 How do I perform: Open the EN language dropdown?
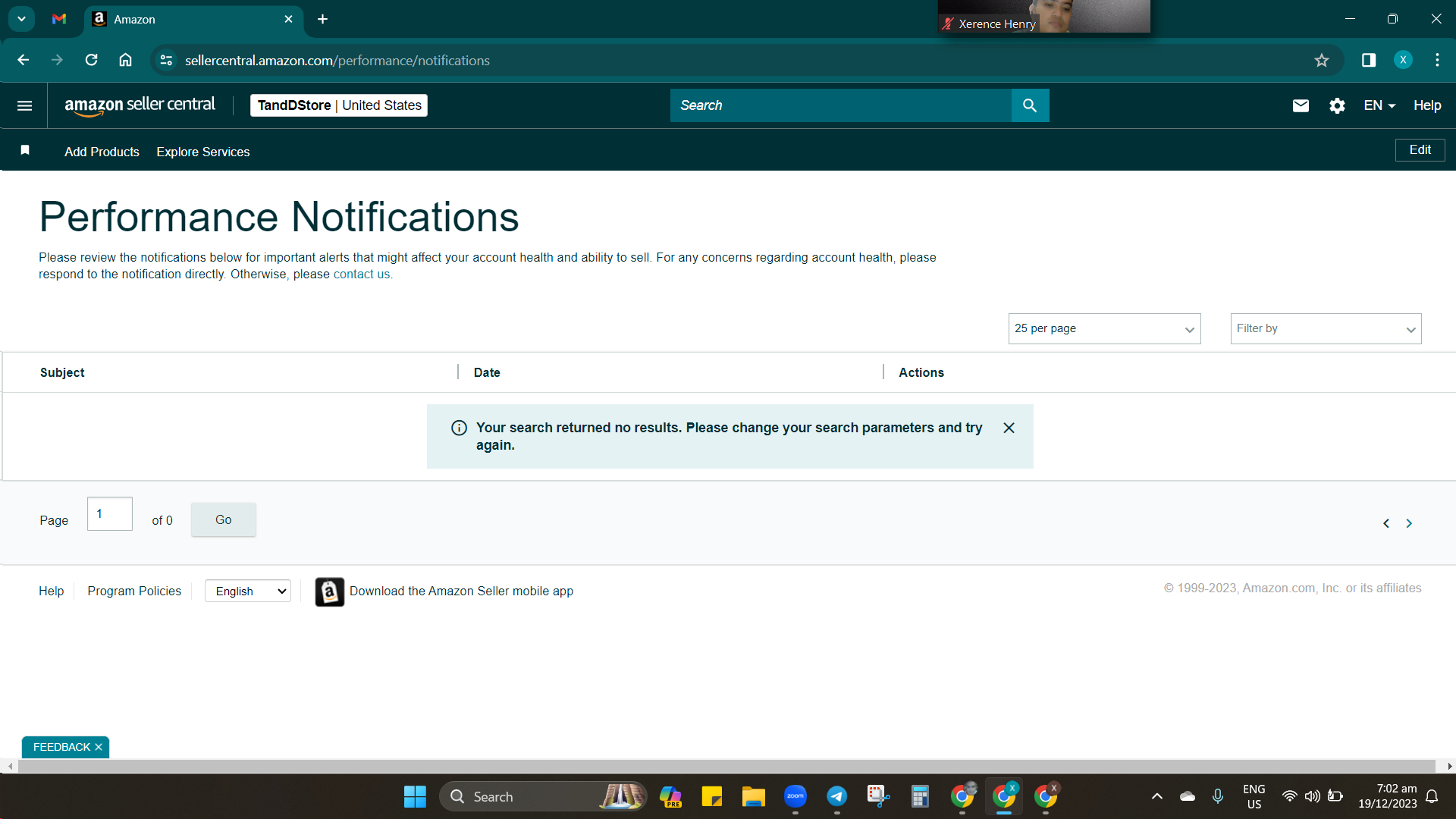pos(1379,105)
